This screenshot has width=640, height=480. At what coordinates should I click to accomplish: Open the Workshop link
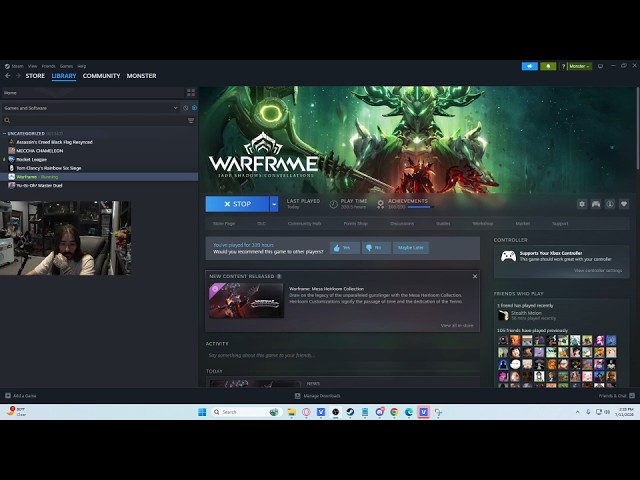[483, 224]
